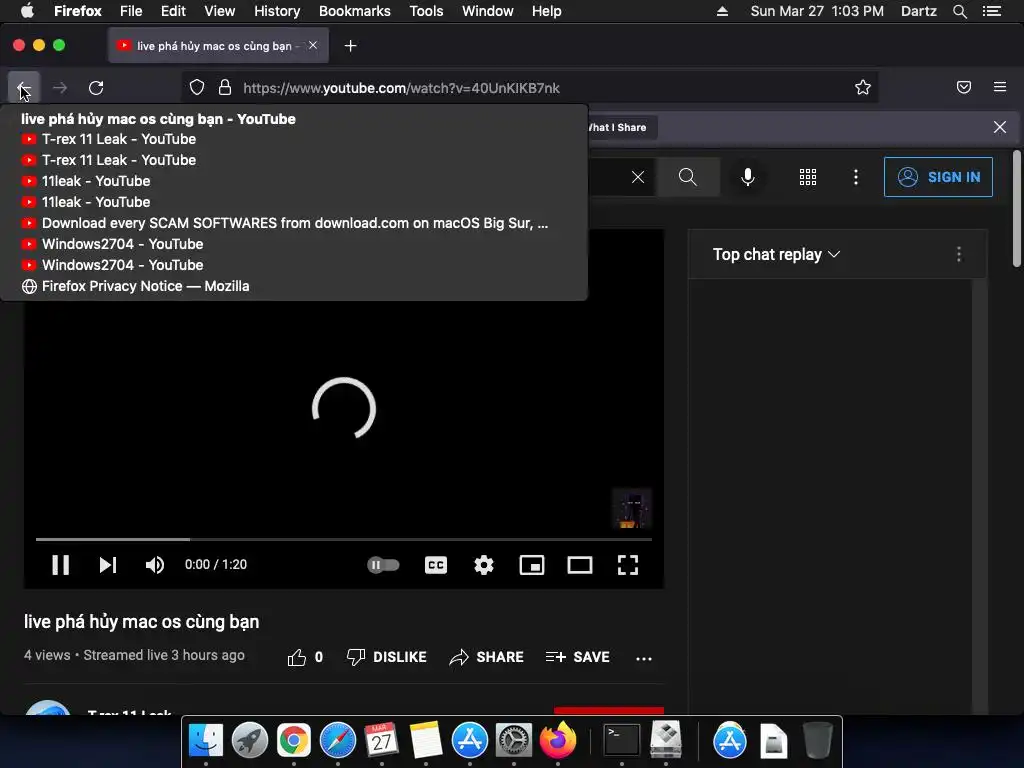The image size is (1024, 768).
Task: Open Save to Pocket button
Action: 964,87
